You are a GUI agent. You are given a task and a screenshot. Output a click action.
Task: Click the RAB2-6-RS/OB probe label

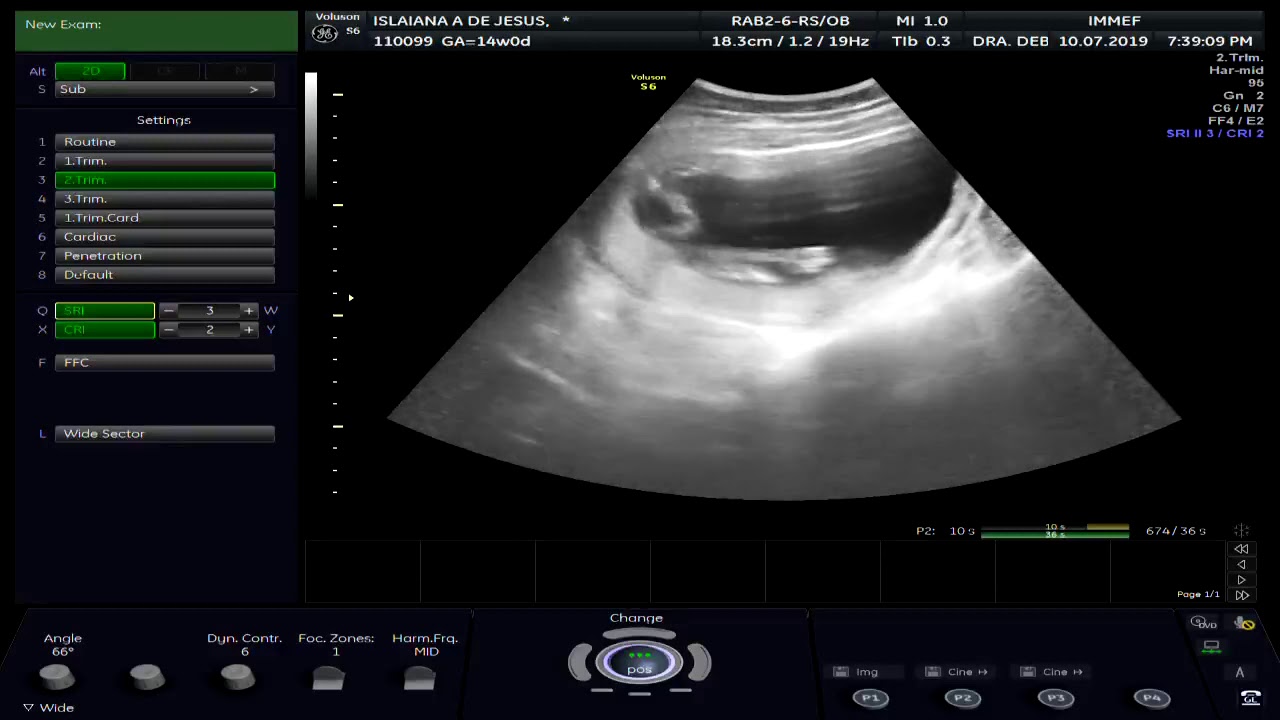[790, 21]
